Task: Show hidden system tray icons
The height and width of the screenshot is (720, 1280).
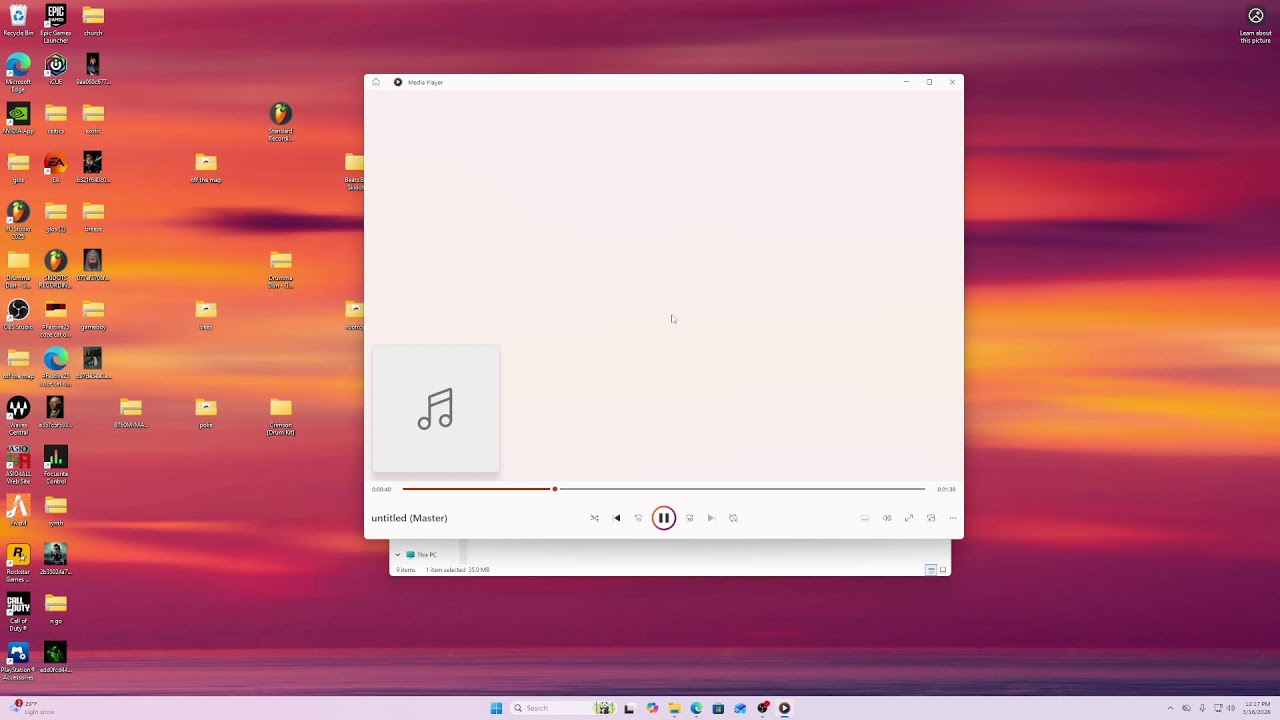Action: (1170, 708)
